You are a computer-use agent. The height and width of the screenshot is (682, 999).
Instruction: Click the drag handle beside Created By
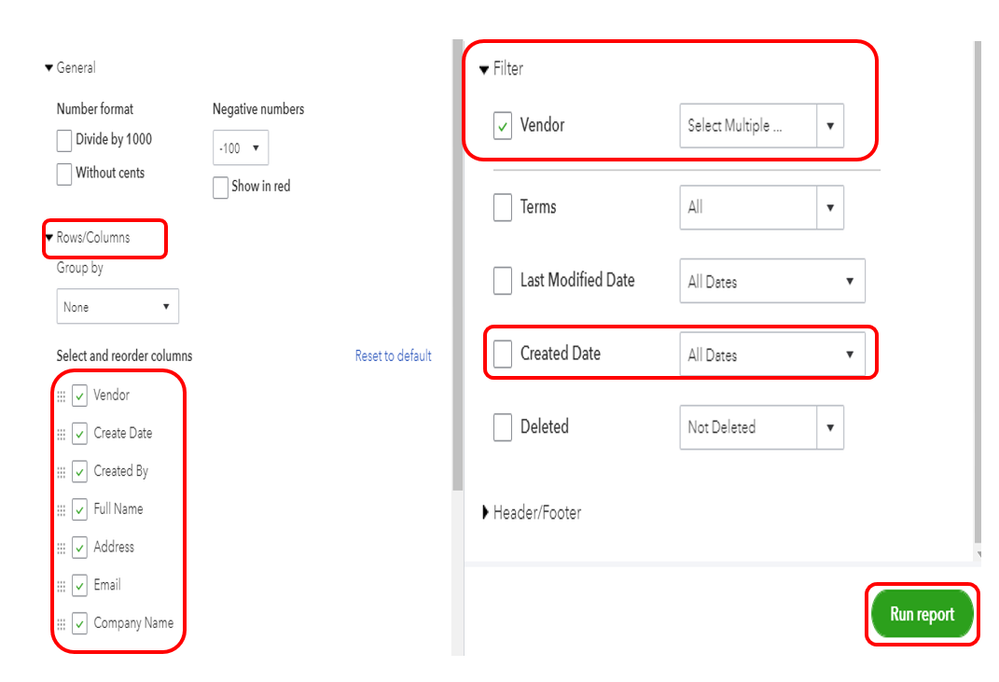pyautogui.click(x=61, y=472)
